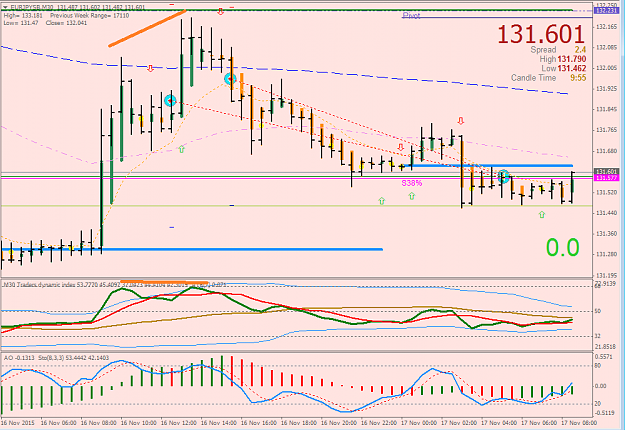Select the green up arrow under the 16 Nov 12:00 candles
The image size is (625, 430).
tap(182, 149)
